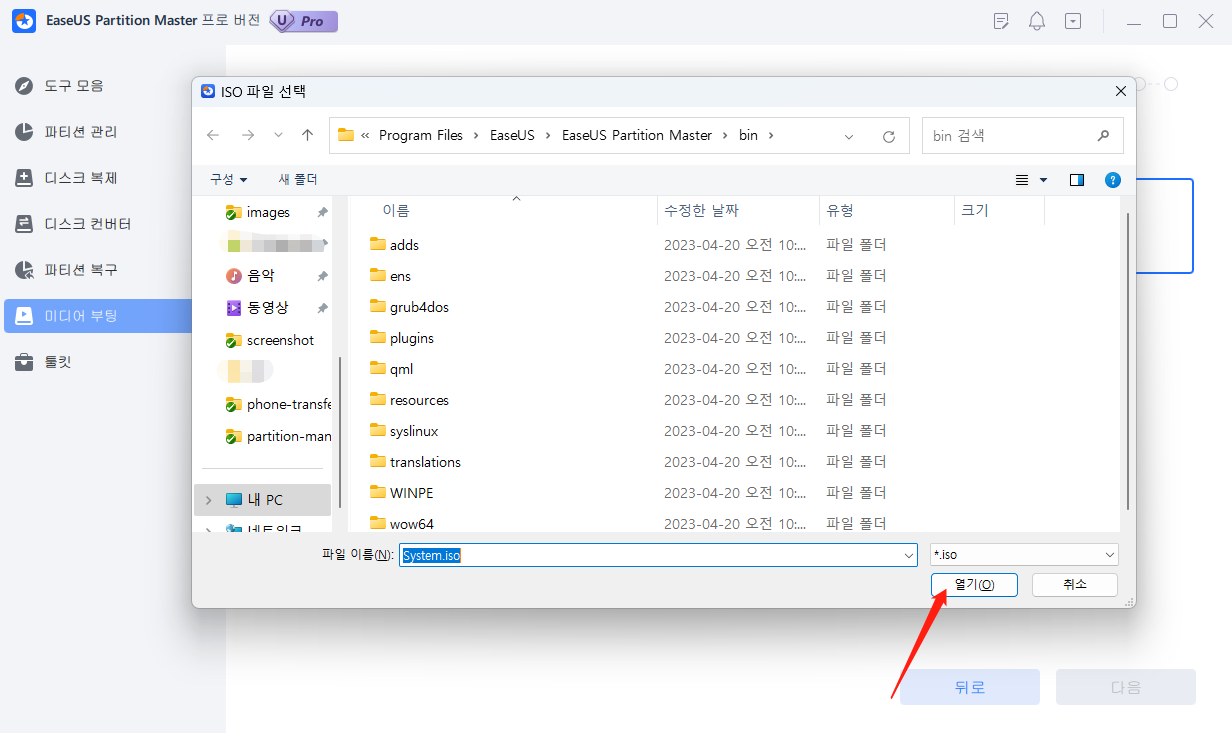Click the 새 폴더 new folder button
1232x733 pixels.
297,179
